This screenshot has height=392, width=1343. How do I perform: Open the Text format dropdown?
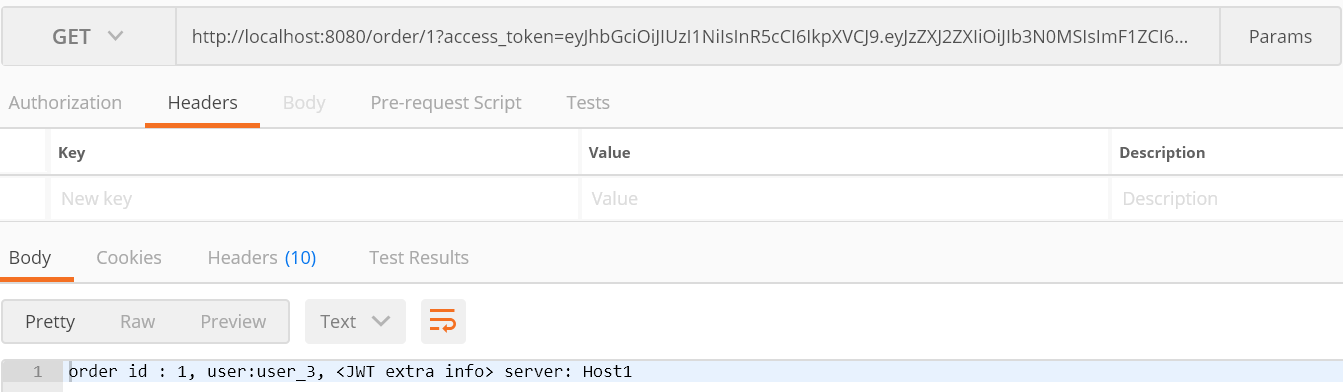click(x=355, y=321)
